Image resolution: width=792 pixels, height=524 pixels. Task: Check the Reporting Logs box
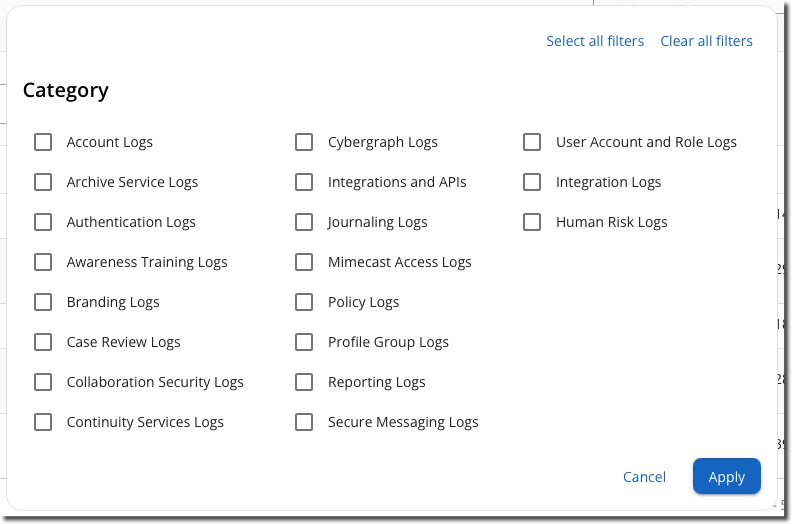(304, 382)
